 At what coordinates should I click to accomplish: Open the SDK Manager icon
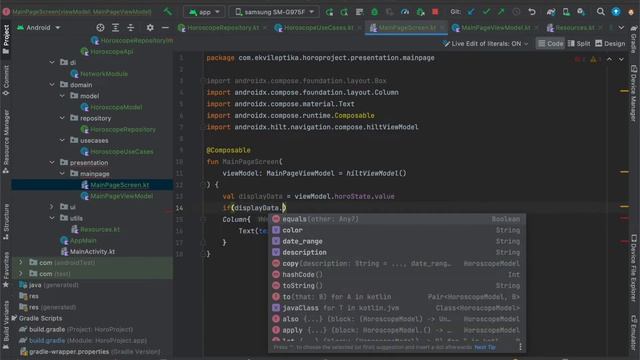(x=581, y=12)
